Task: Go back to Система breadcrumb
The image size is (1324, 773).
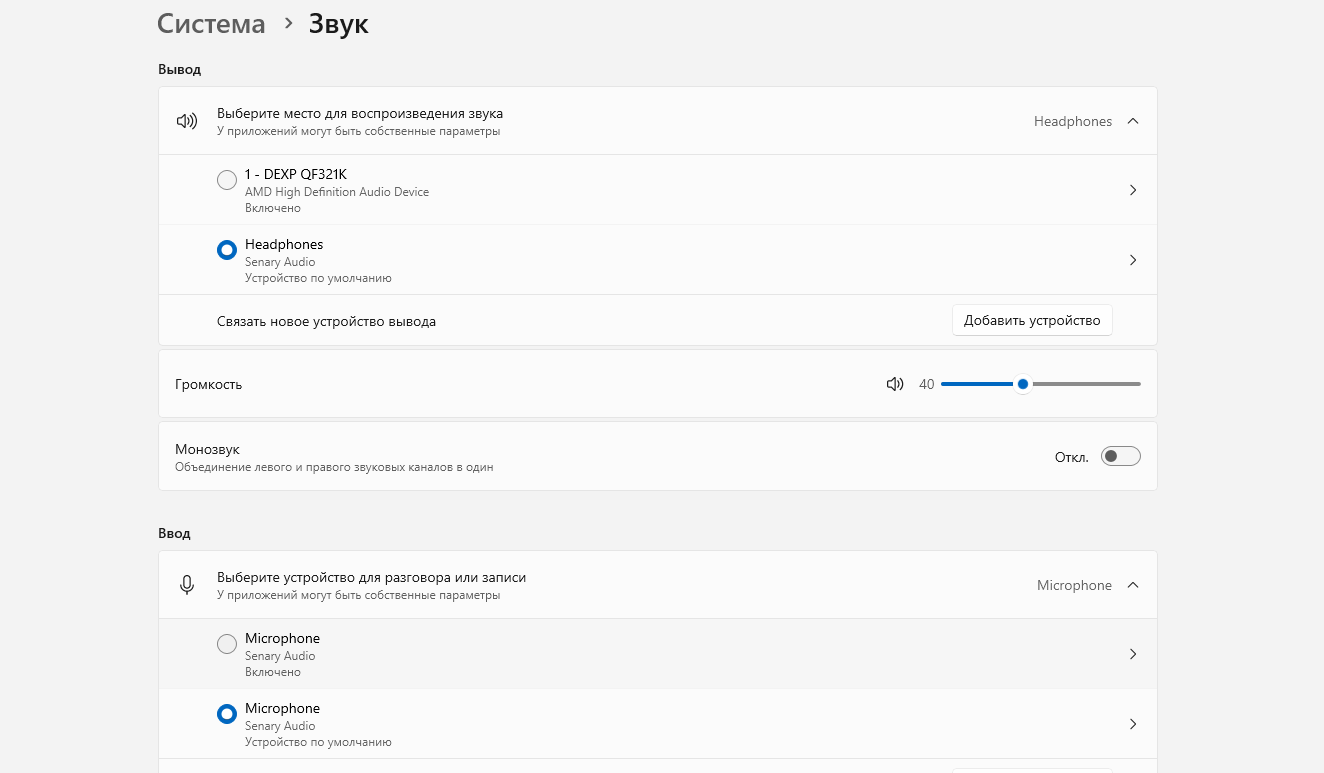Action: point(211,24)
